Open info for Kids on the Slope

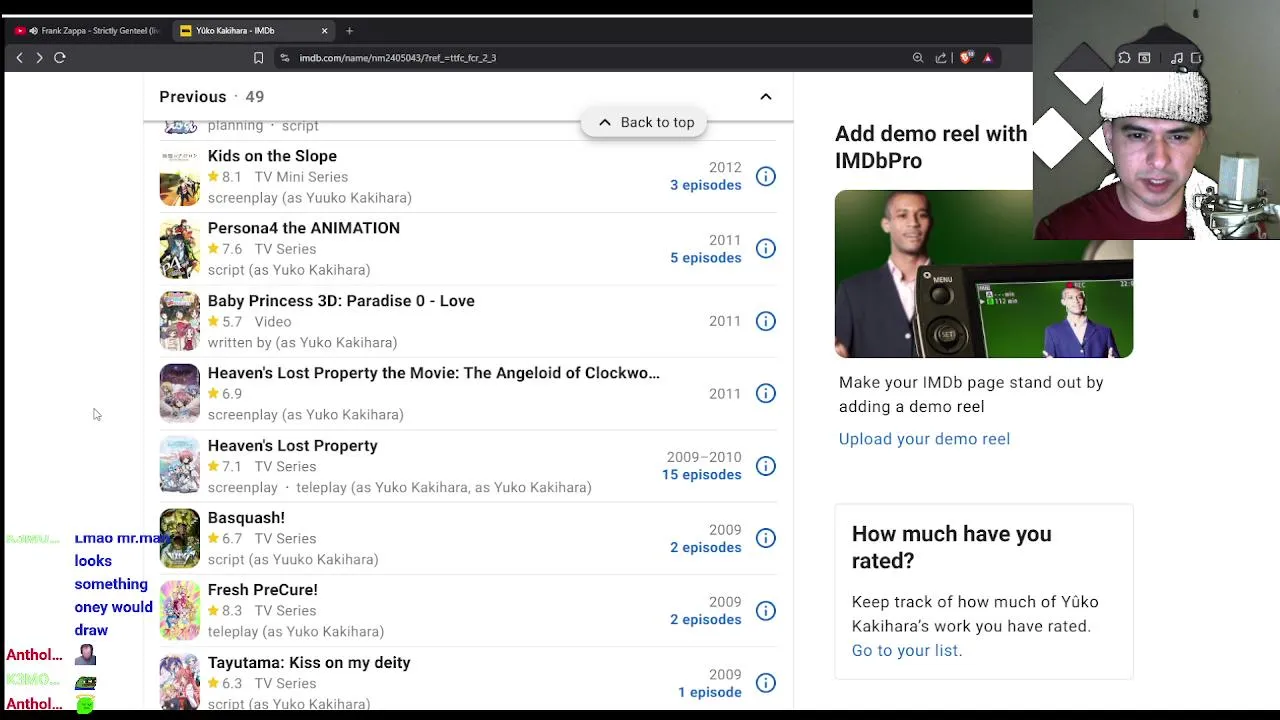(765, 177)
